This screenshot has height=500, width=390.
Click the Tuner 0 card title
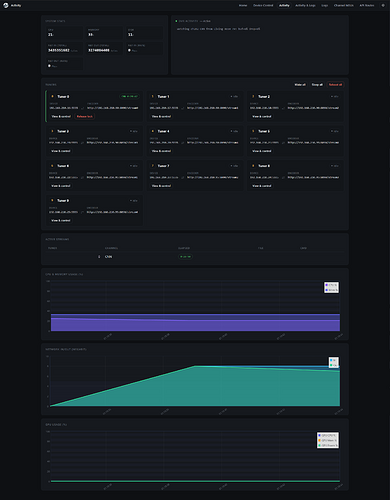click(x=63, y=96)
